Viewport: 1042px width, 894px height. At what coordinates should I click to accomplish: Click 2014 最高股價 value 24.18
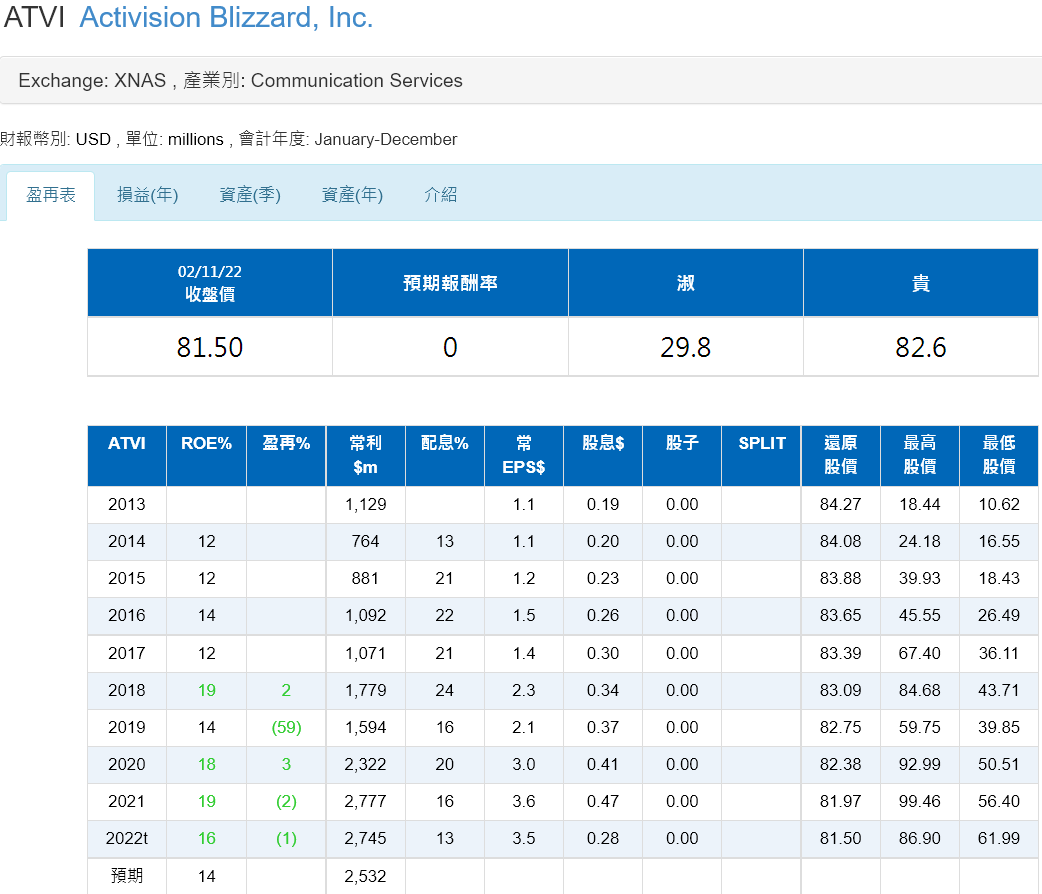[x=920, y=542]
